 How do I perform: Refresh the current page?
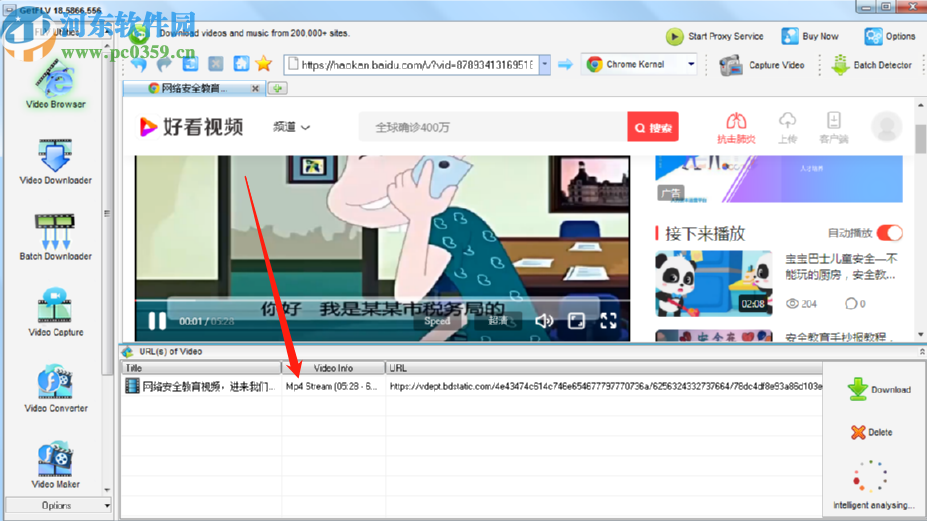tap(190, 64)
